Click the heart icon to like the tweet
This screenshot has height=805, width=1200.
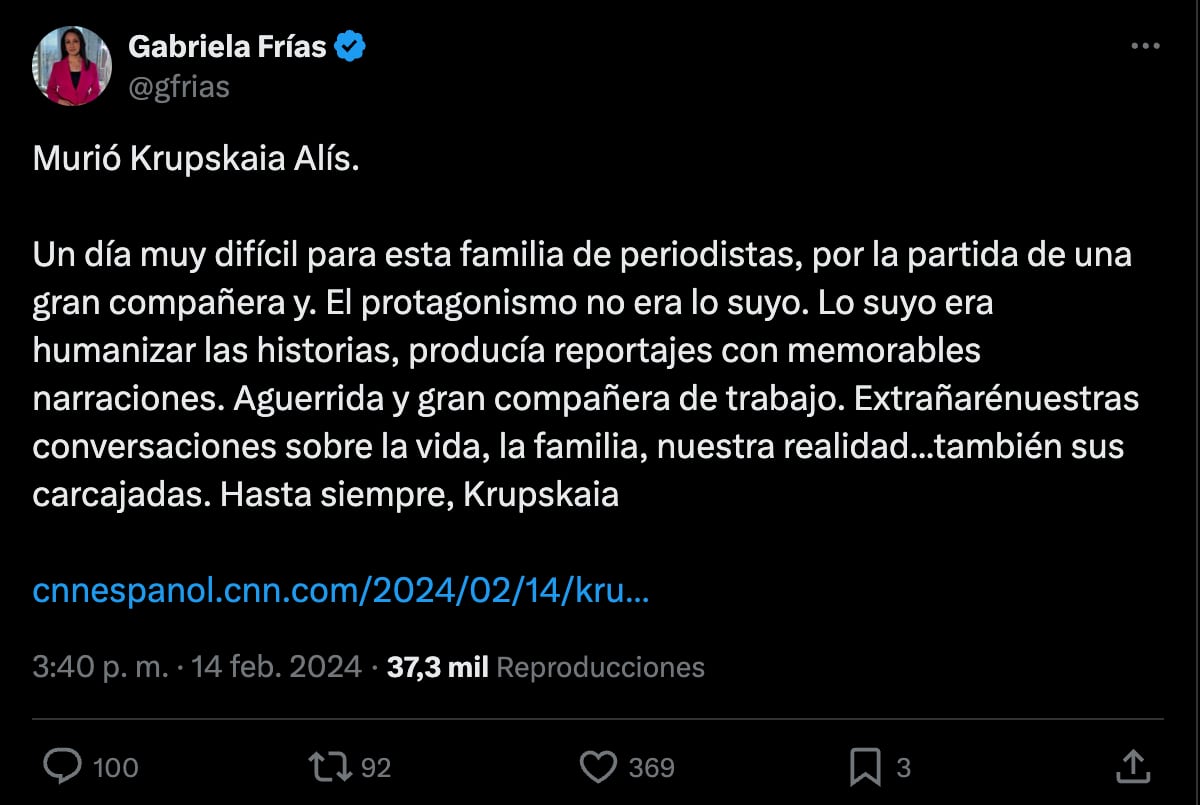(x=598, y=767)
